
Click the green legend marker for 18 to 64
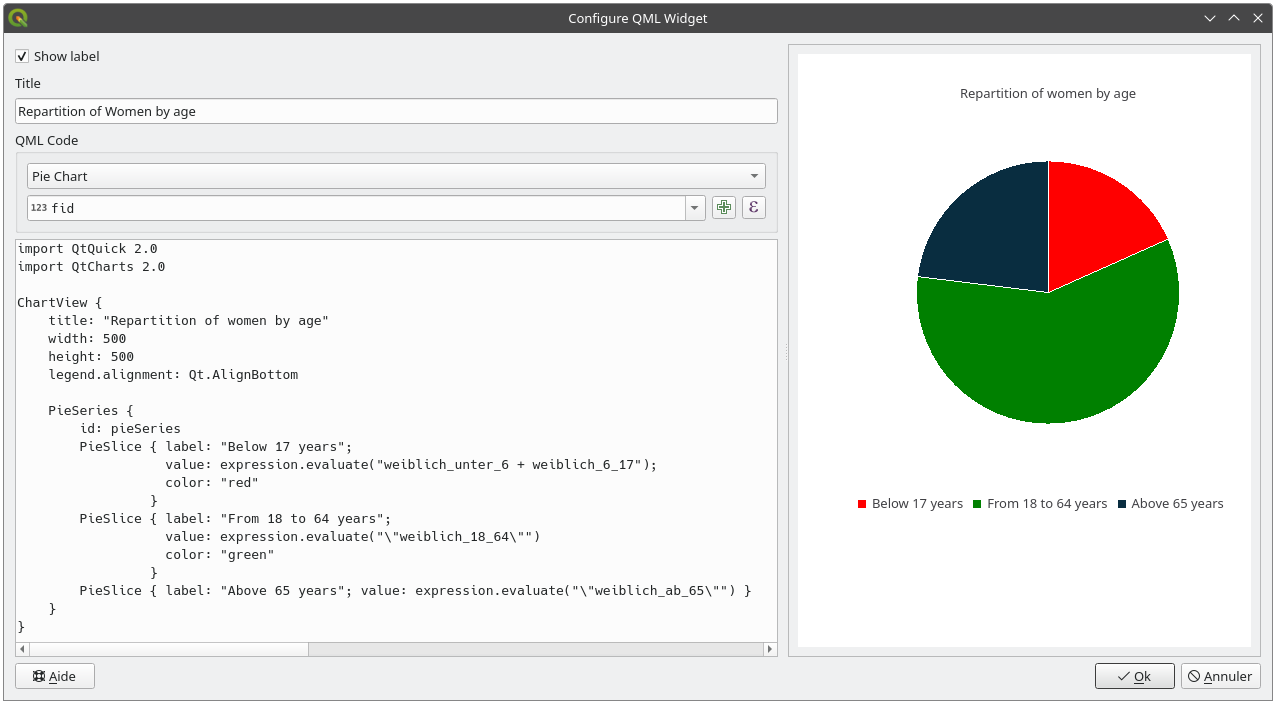tap(977, 504)
